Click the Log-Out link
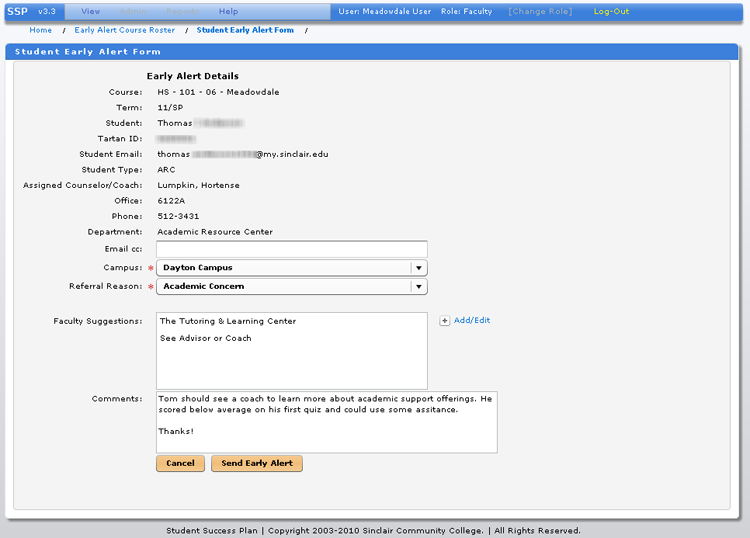 point(611,11)
